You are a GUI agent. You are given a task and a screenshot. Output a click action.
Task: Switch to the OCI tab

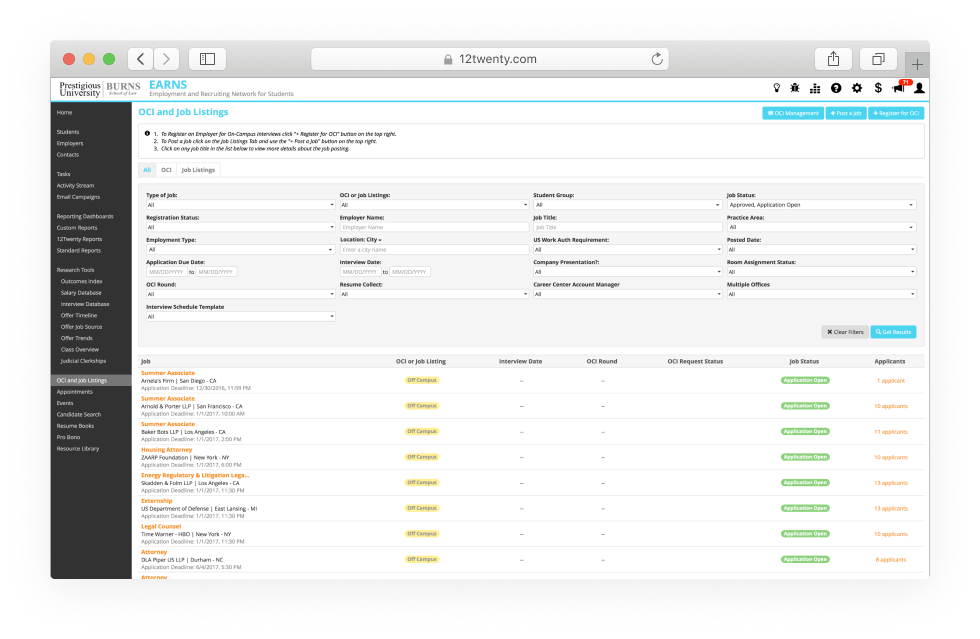tap(166, 170)
